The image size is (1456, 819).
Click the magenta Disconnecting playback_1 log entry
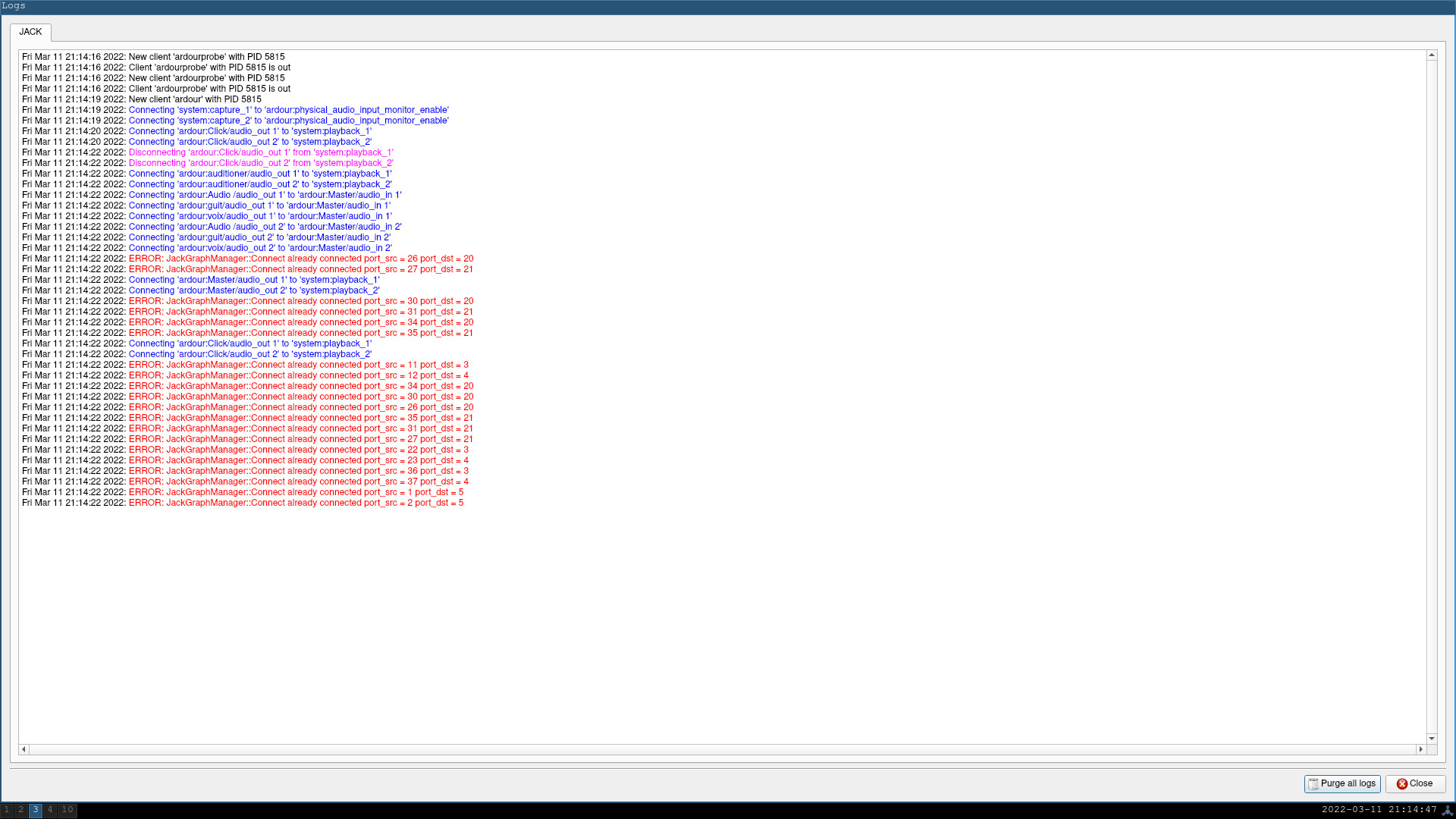261,152
